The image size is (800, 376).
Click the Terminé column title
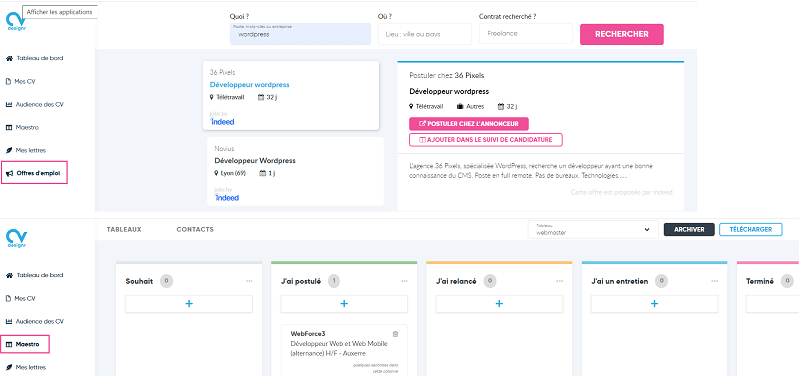(760, 281)
